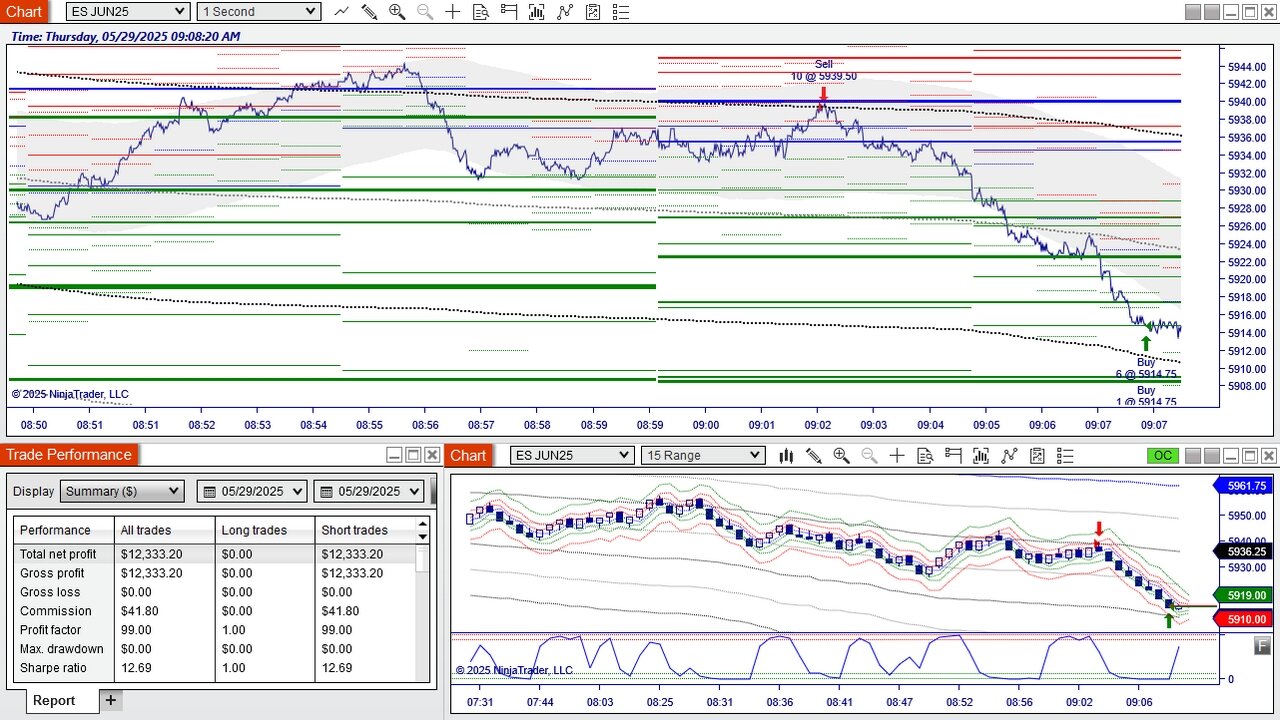Click second gray link button in top chart
Image resolution: width=1280 pixels, height=720 pixels.
(x=1211, y=12)
